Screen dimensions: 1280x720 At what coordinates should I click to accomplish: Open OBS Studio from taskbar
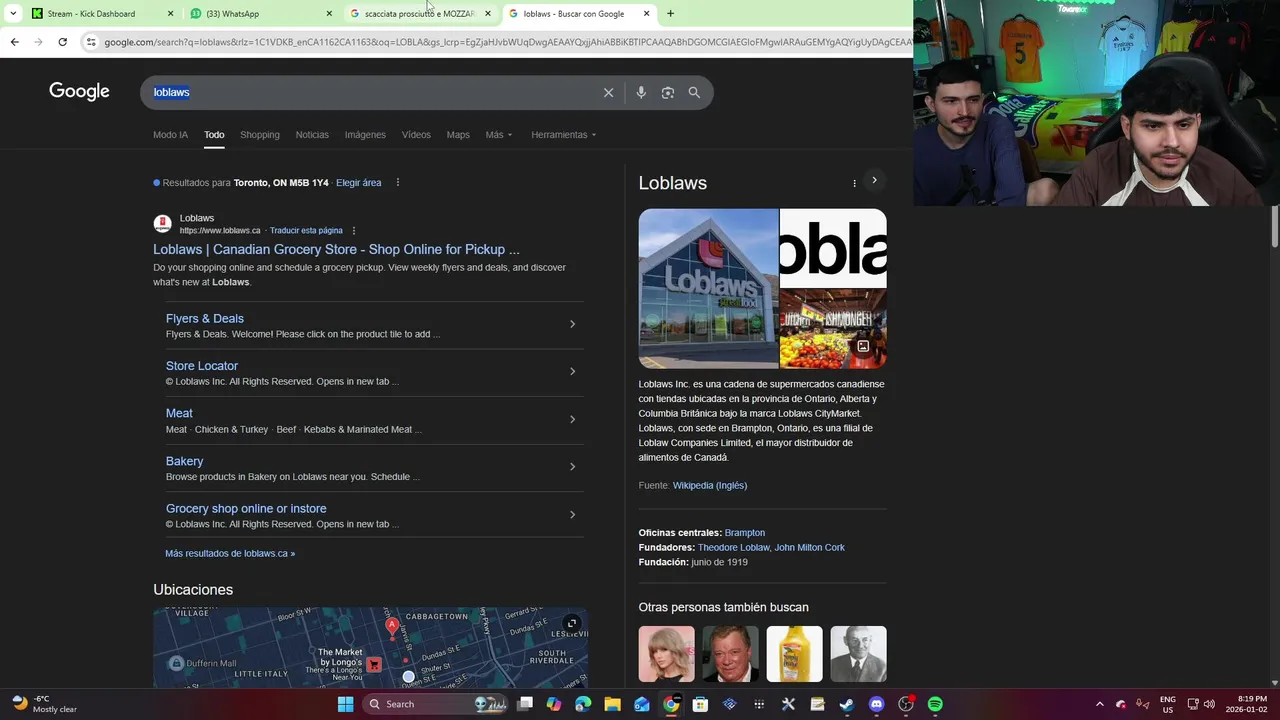(906, 704)
